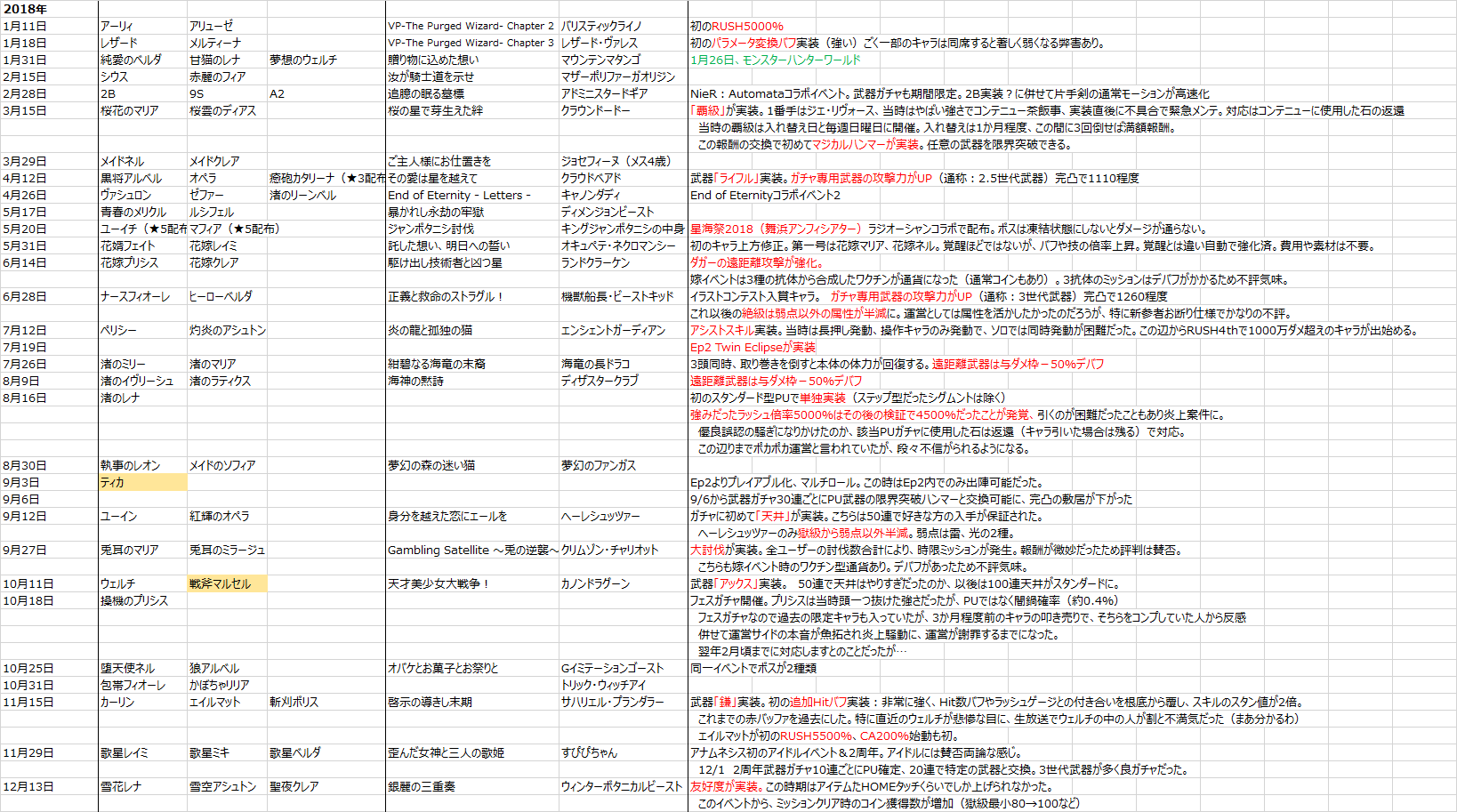Click the 花嫁クレア cell
This screenshot has height=812, width=1457.
click(x=227, y=262)
